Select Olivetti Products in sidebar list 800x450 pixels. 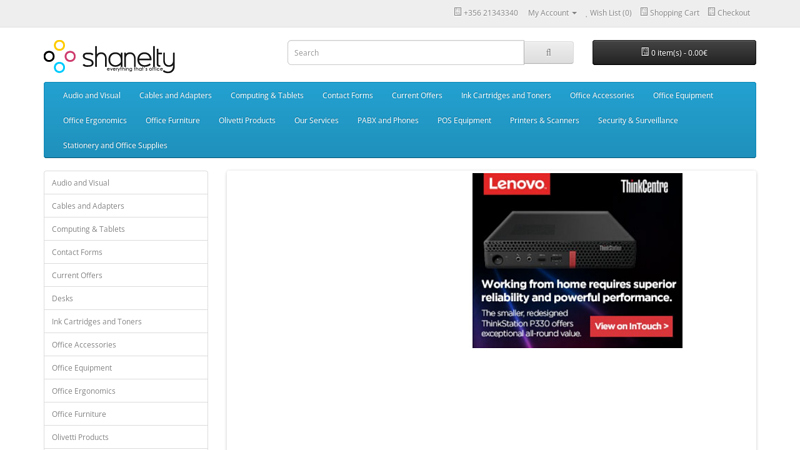[126, 437]
